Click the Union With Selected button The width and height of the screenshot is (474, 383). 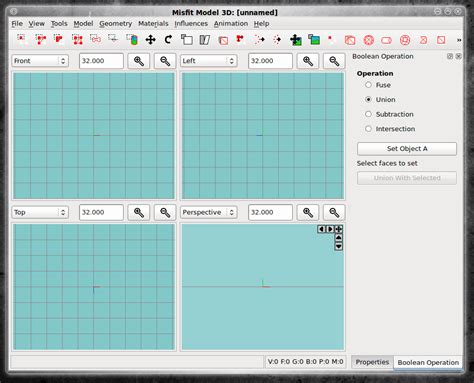tap(407, 178)
